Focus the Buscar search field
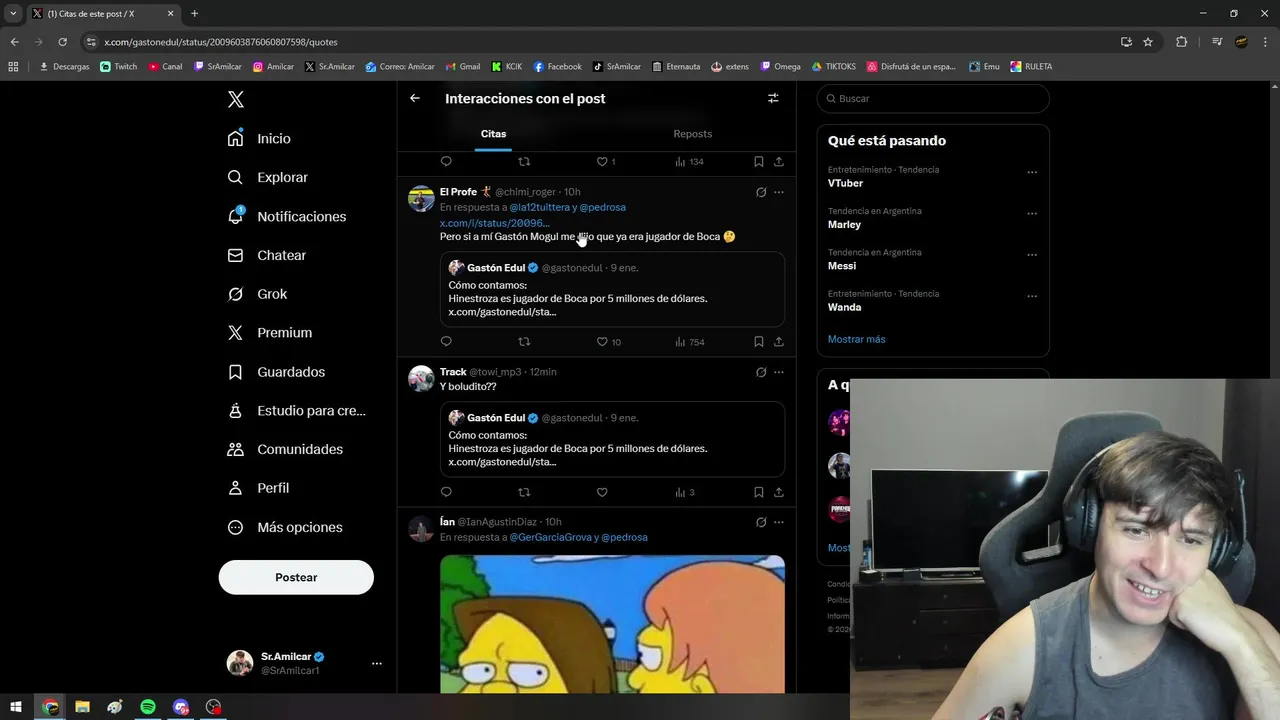 pyautogui.click(x=933, y=98)
